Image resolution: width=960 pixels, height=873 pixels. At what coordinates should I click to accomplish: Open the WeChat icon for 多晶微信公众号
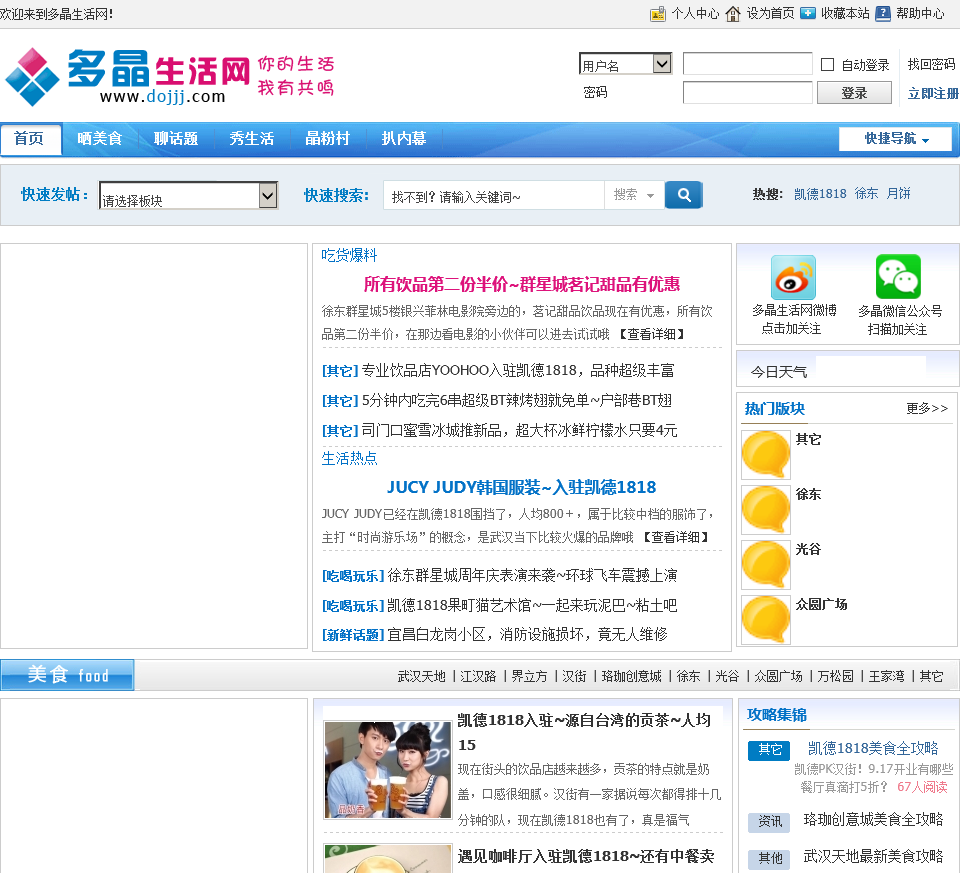pyautogui.click(x=898, y=277)
